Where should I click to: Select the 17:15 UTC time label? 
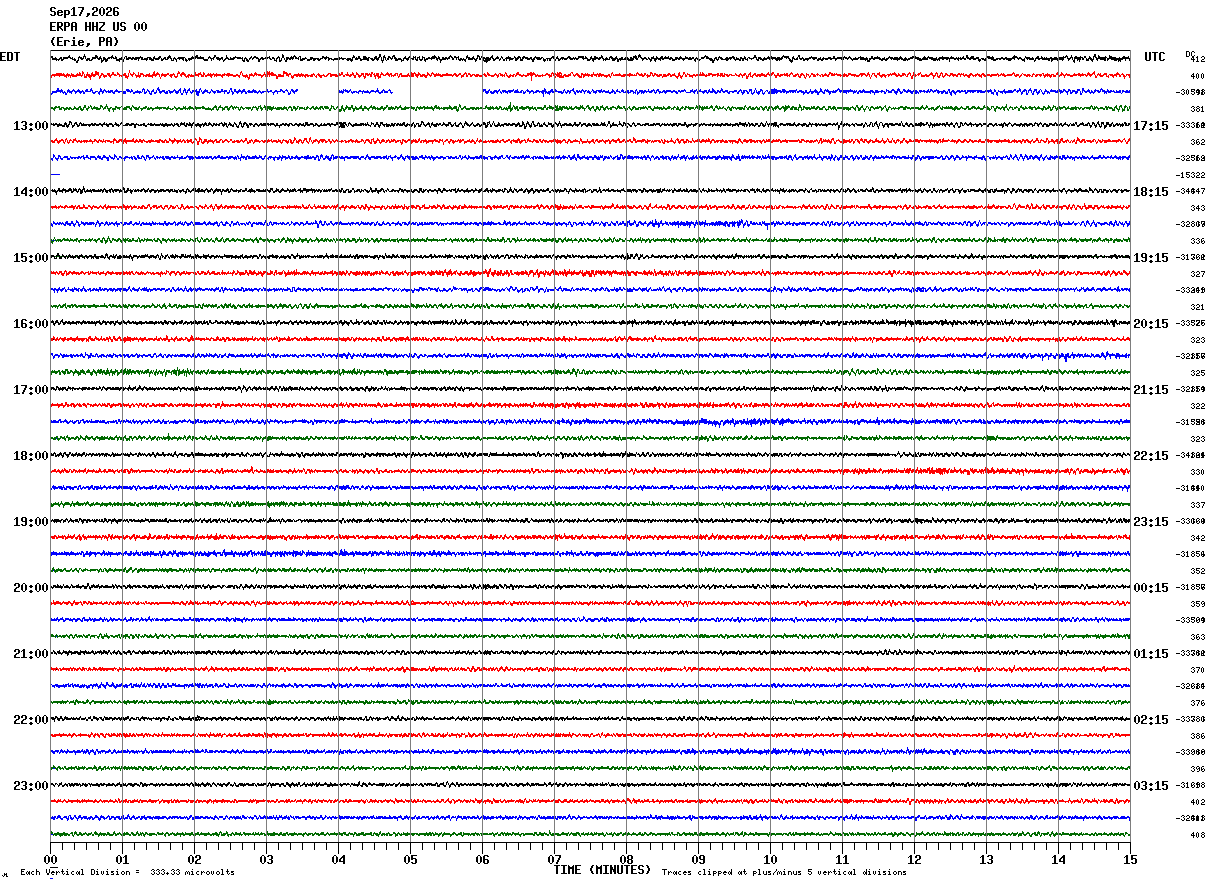[1150, 126]
